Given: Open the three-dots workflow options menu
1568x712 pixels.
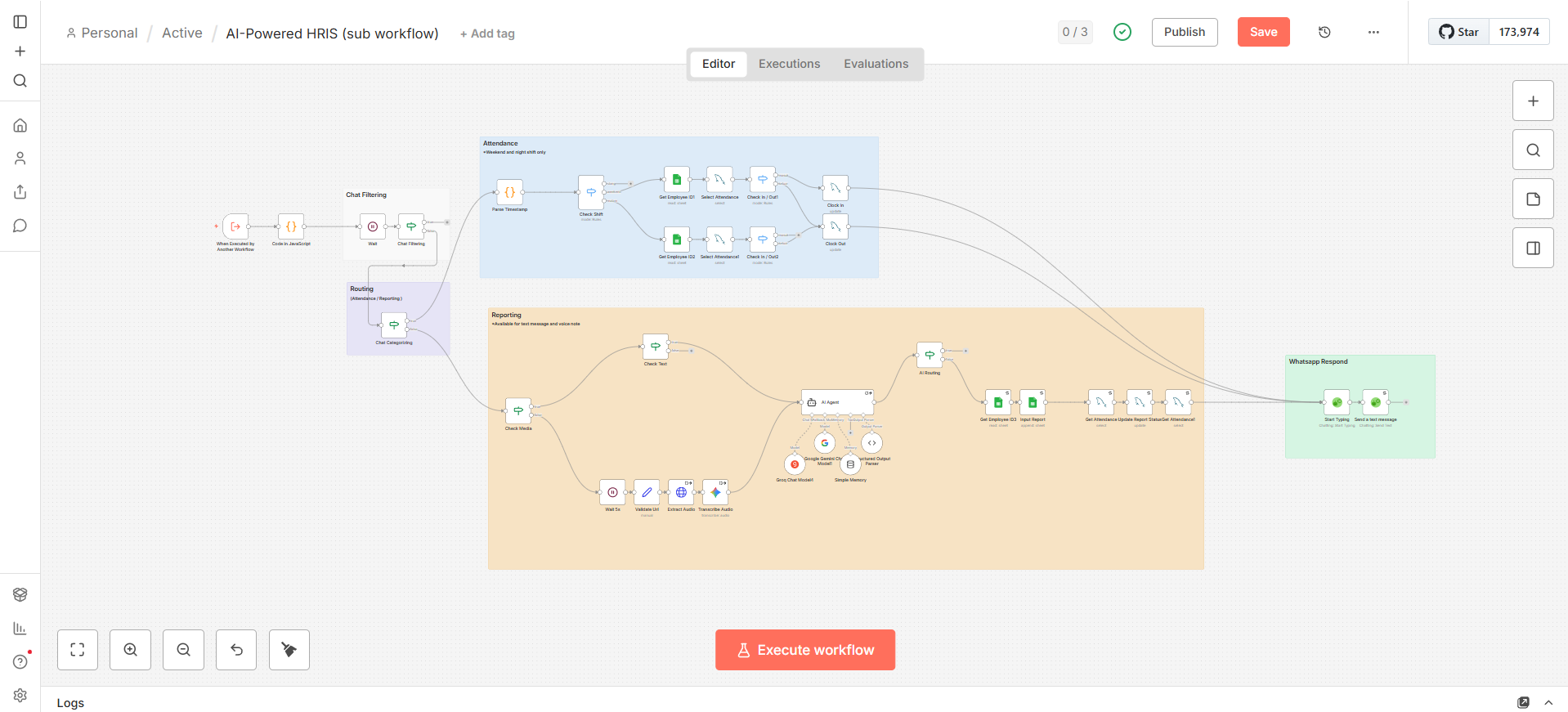Looking at the screenshot, I should 1373,32.
